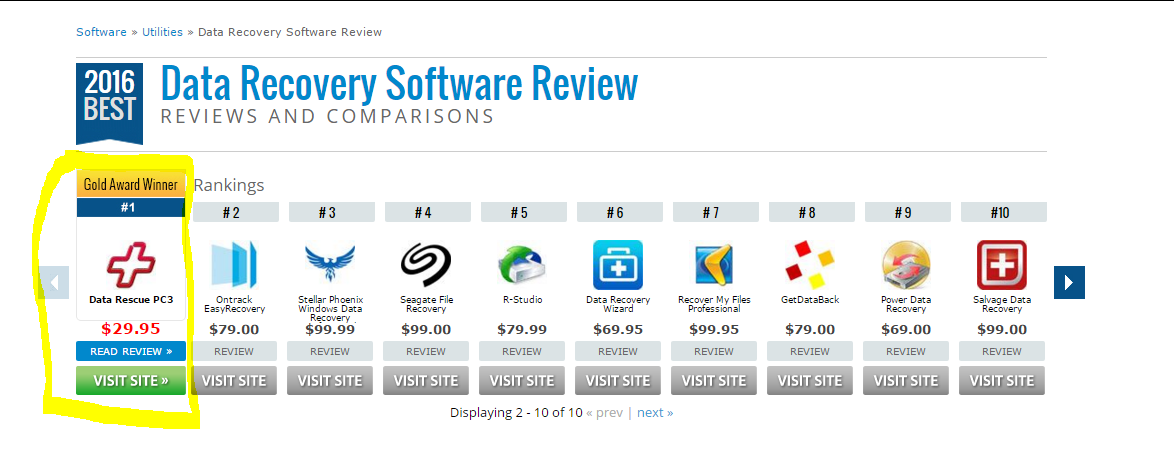This screenshot has width=1174, height=464.
Task: Click the Stellar Phoenix blue bird logo
Action: coord(330,263)
